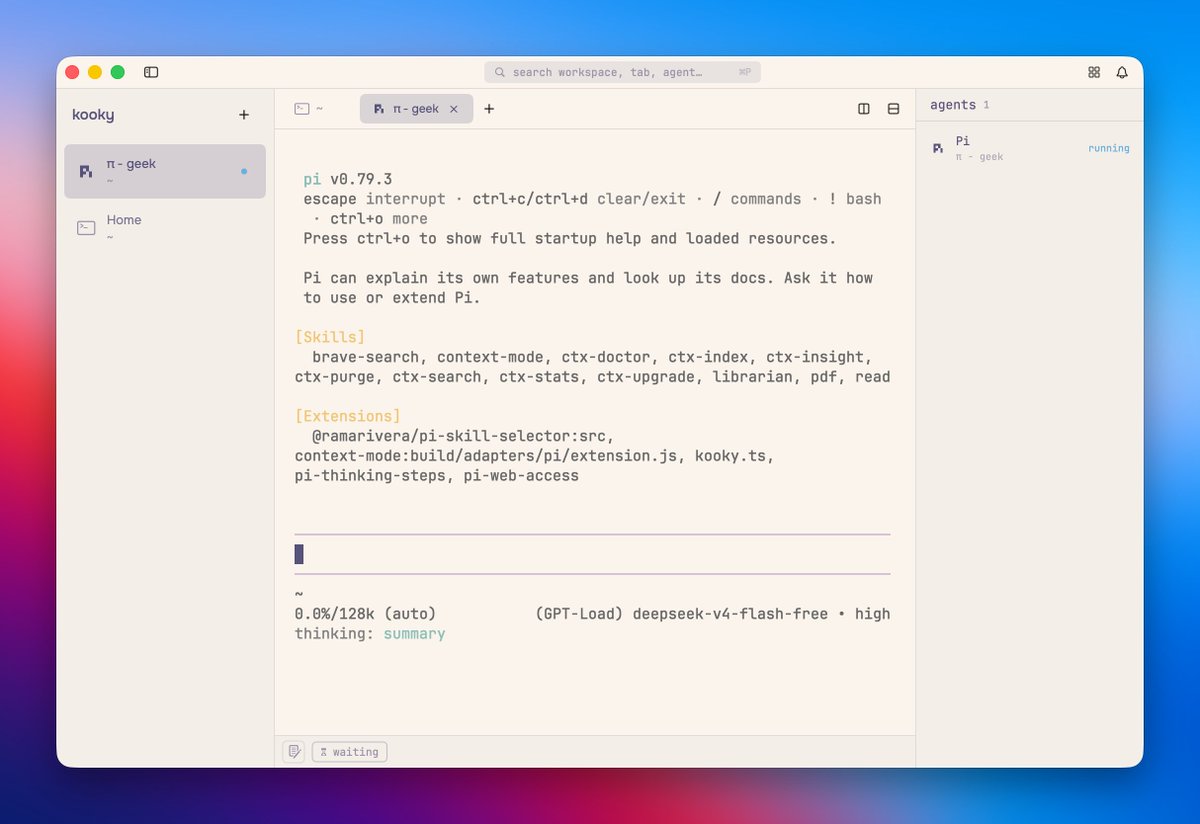Image resolution: width=1200 pixels, height=824 pixels.
Task: Select π - geek workspace in sidebar
Action: pos(165,171)
